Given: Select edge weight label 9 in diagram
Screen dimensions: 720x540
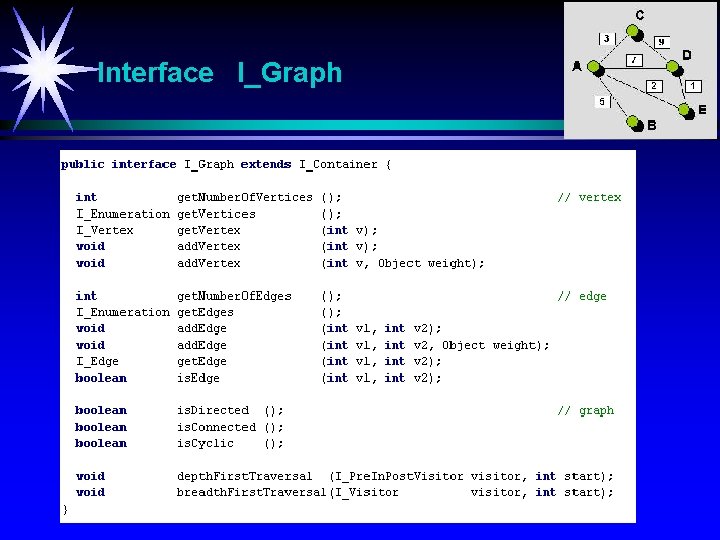Looking at the screenshot, I should tap(661, 42).
